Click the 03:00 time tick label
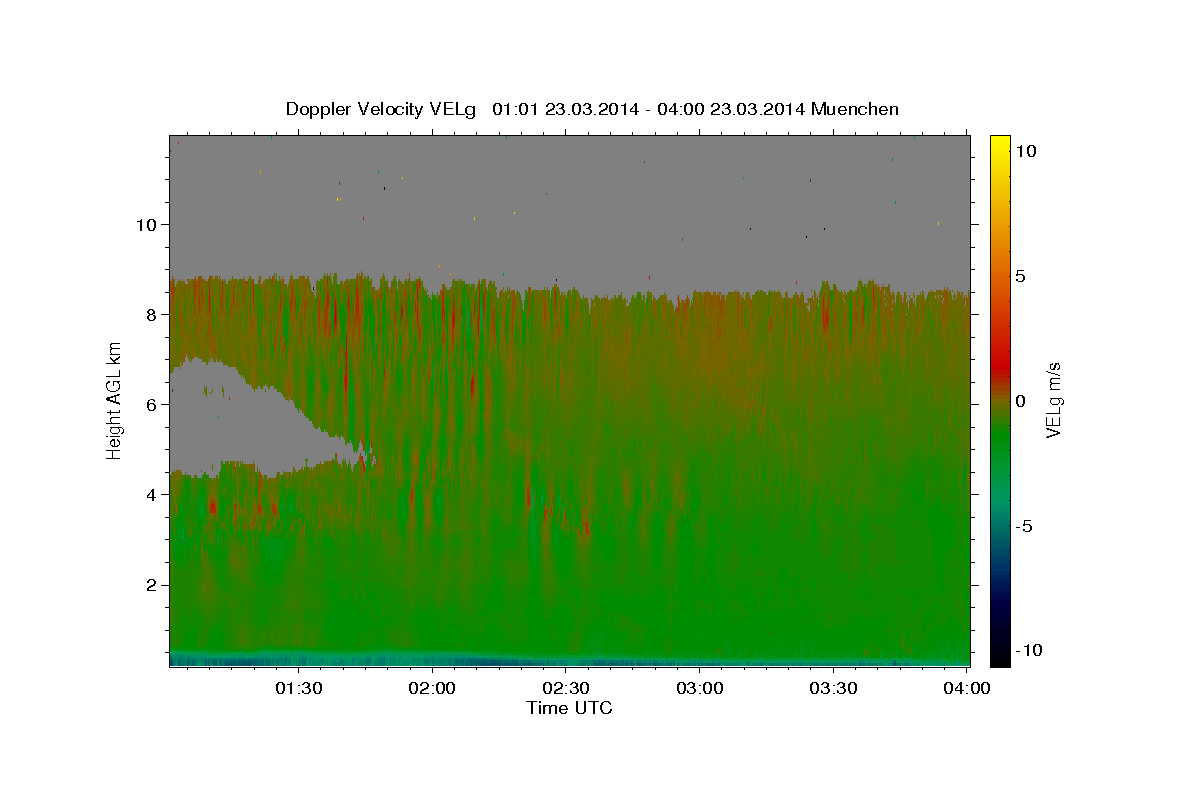This screenshot has width=1200, height=800. click(x=699, y=688)
